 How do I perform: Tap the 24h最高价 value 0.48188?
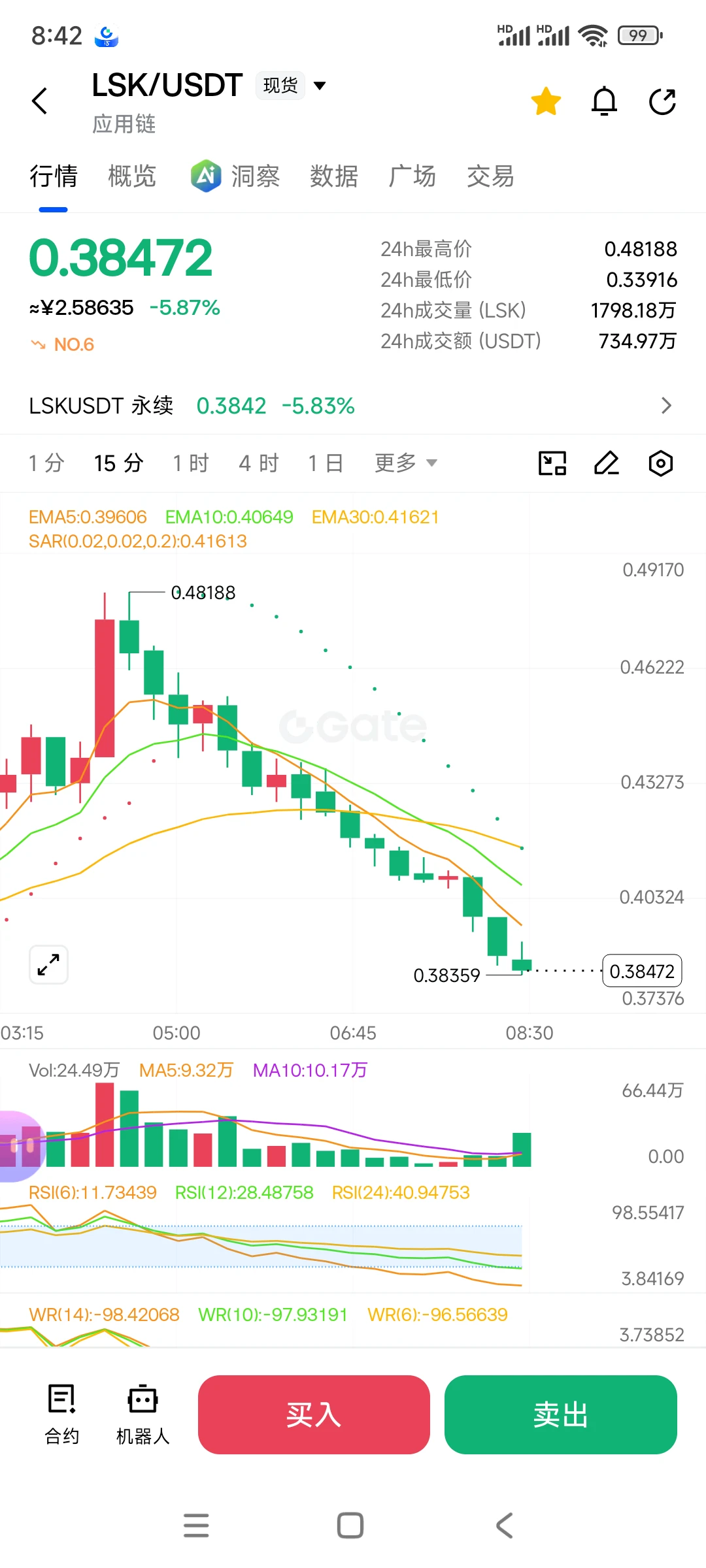coord(641,249)
